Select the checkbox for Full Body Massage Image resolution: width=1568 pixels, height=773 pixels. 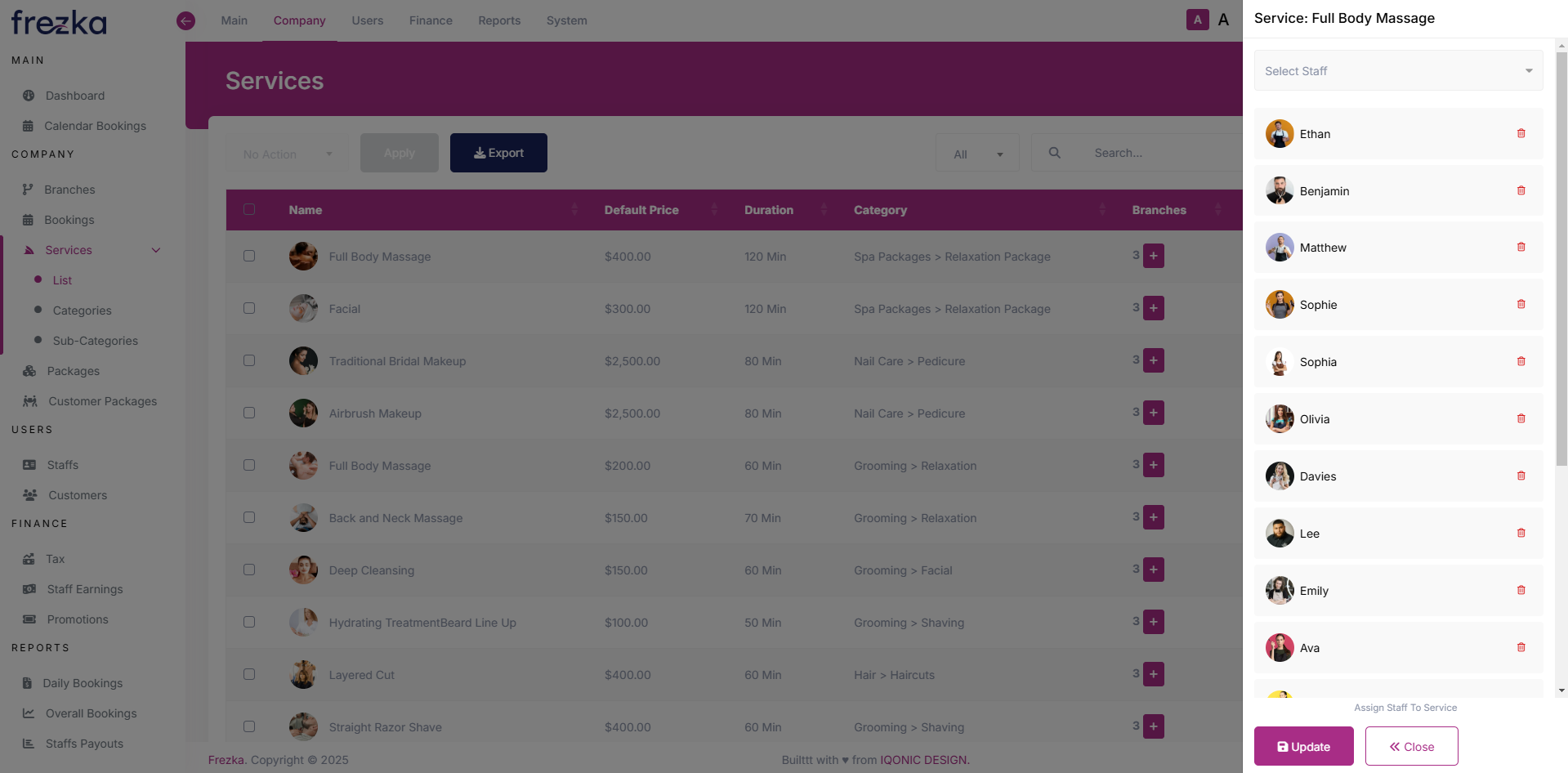click(x=249, y=256)
